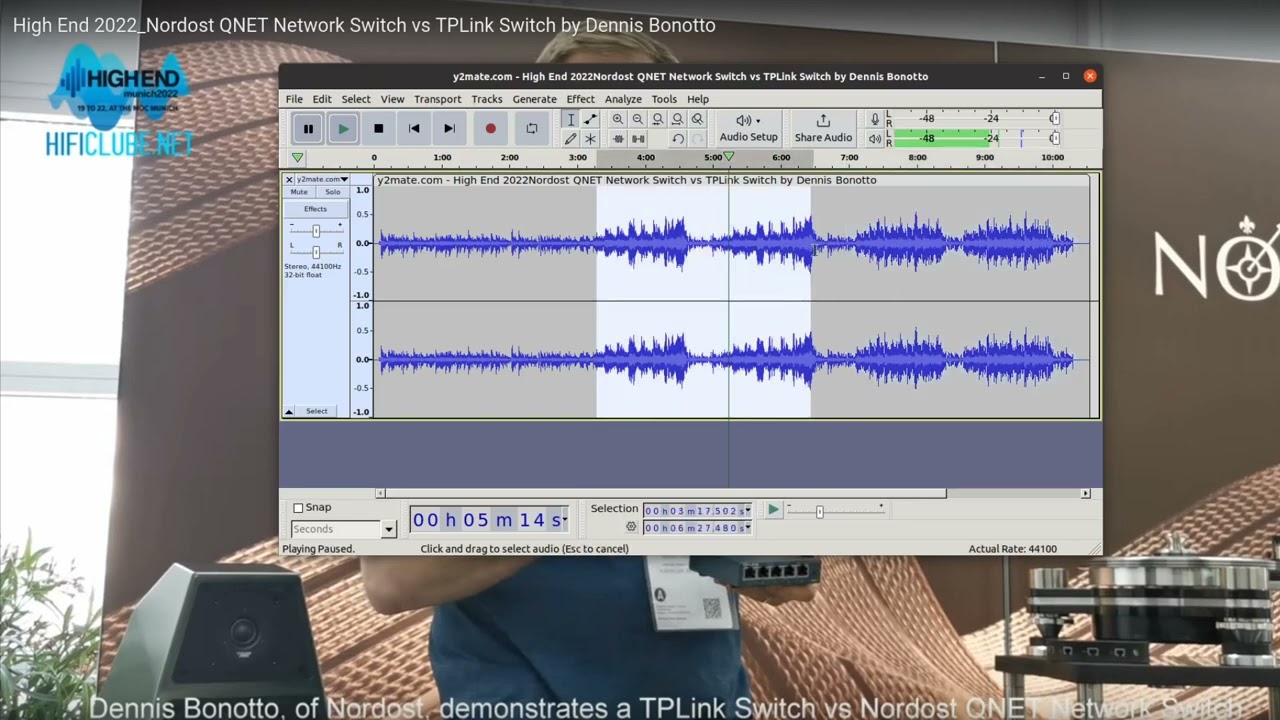Viewport: 1280px width, 720px height.
Task: Click the horizontal scrollbar in Audacity
Action: (x=665, y=493)
